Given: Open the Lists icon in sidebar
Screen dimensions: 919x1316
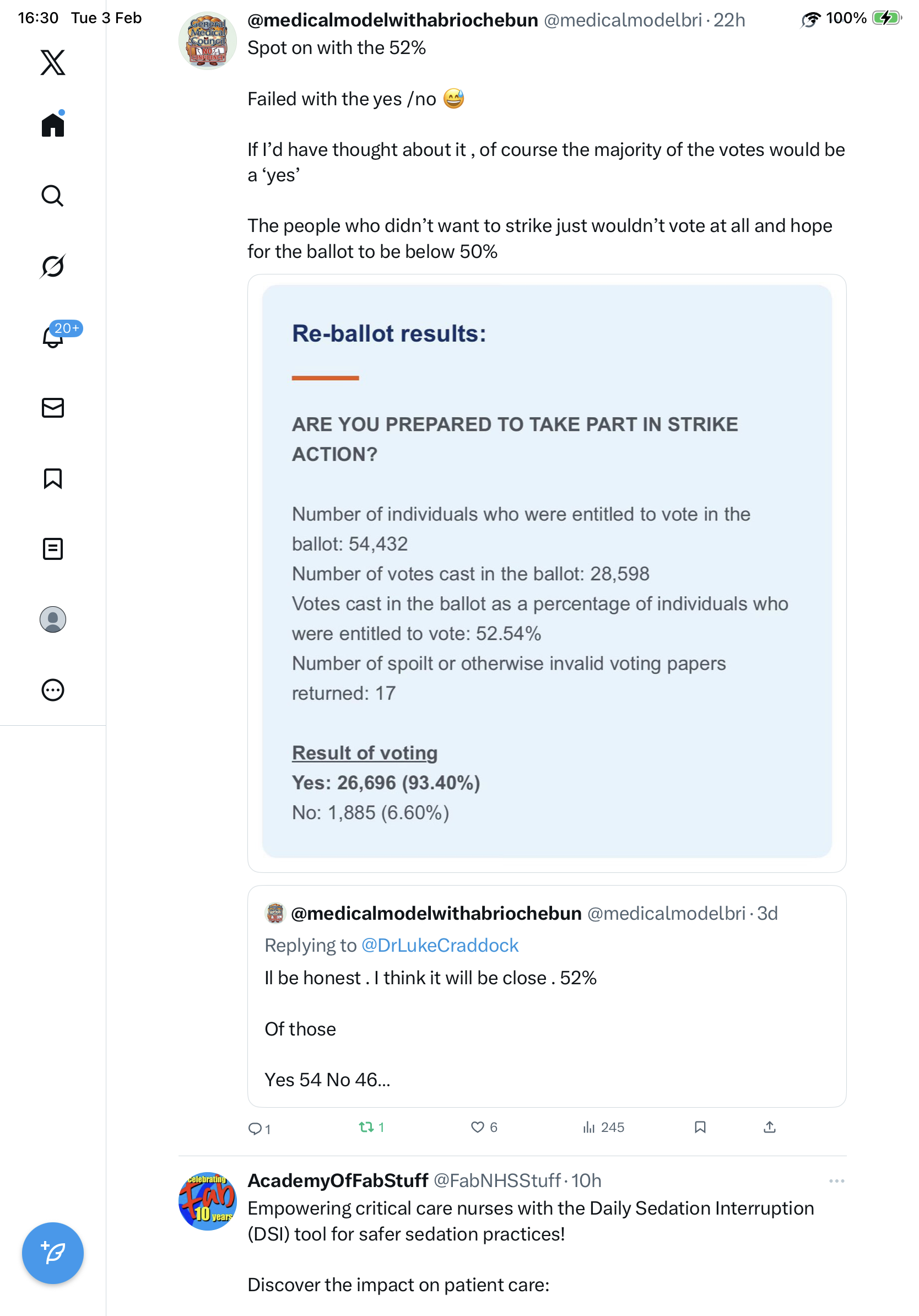Looking at the screenshot, I should (53, 549).
